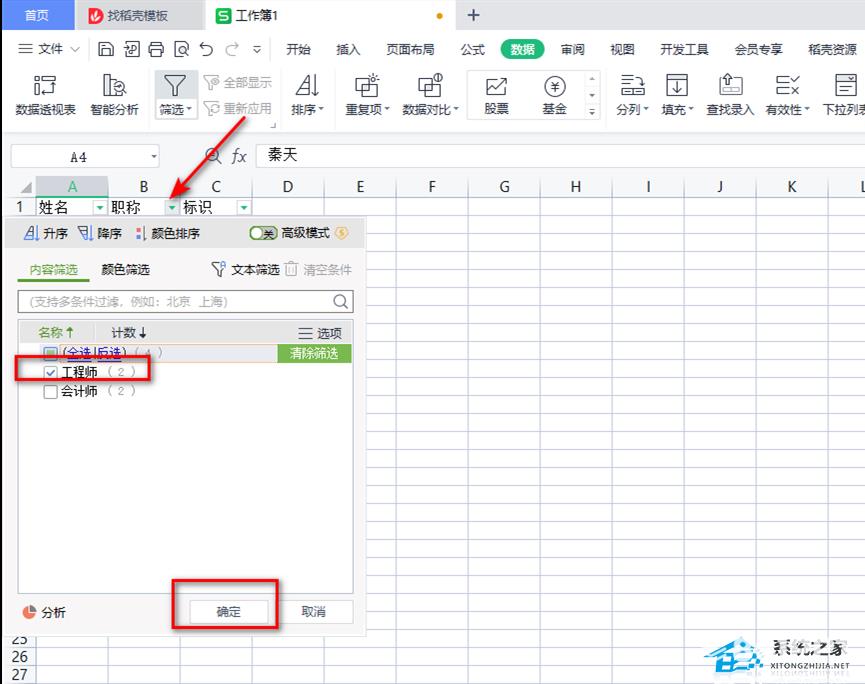Click the 取消 button
Screen dimensions: 865x684
coord(313,611)
